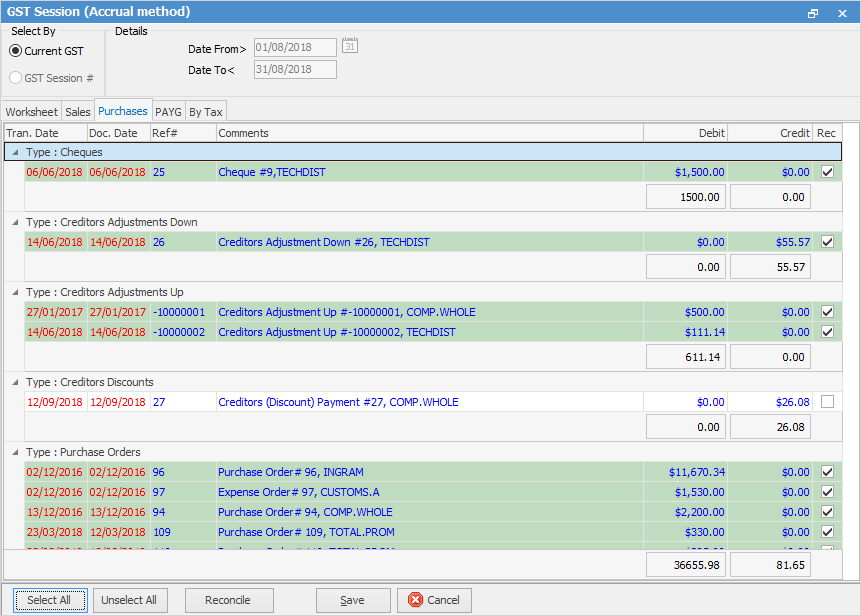Click the Save button

coord(352,600)
